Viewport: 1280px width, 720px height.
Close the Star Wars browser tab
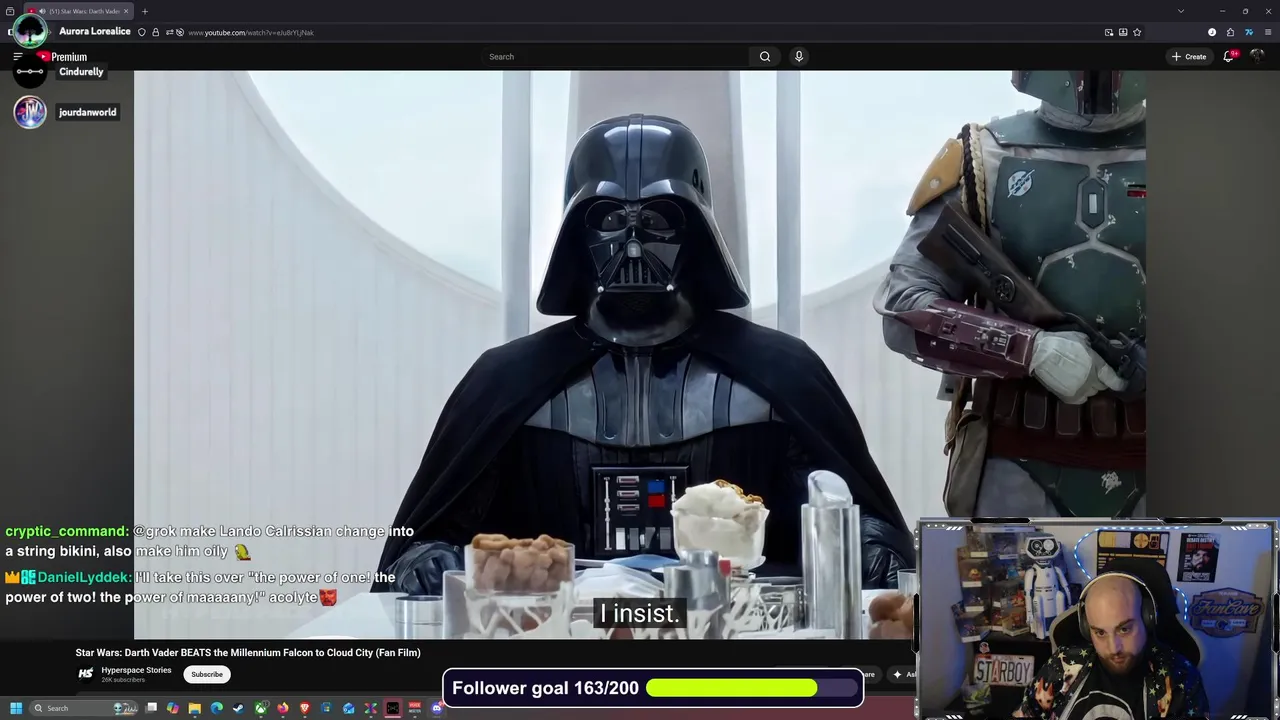pos(126,11)
